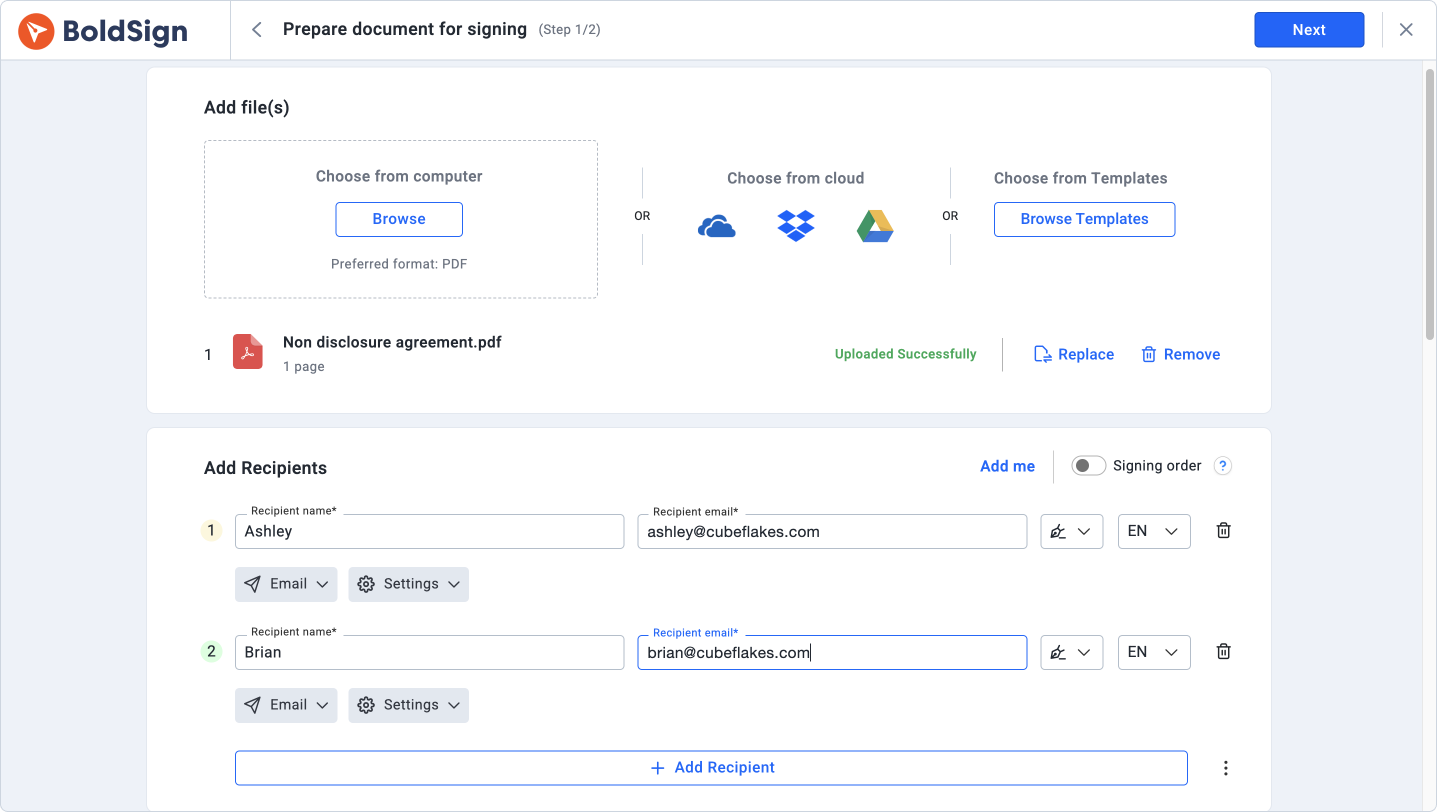Open the three-dot menu near Add Recipient
This screenshot has height=812, width=1438.
1226,767
